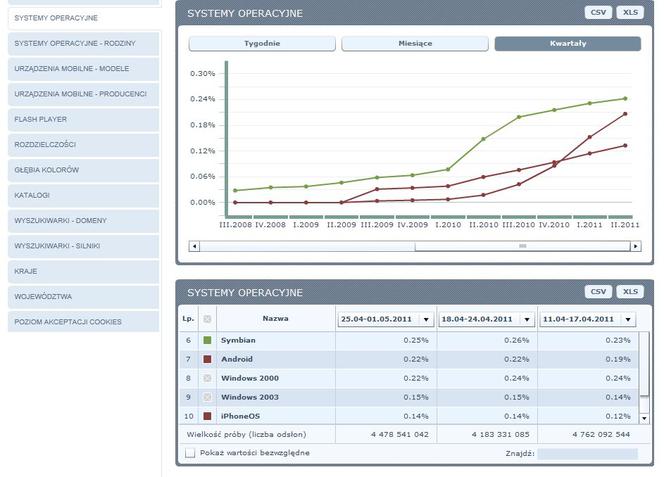Enable Windows 2000 series checkbox
Screen dimensions: 664x477
[207, 378]
